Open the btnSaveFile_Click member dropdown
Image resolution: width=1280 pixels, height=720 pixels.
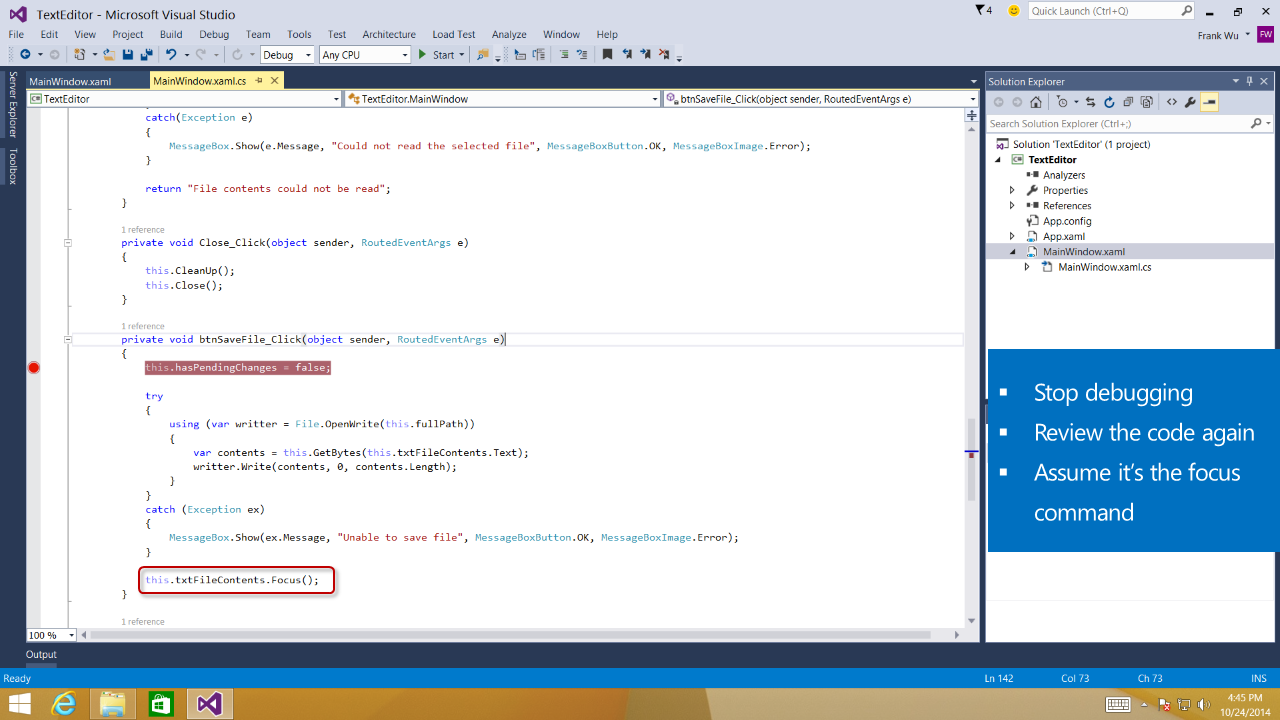pyautogui.click(x=972, y=99)
